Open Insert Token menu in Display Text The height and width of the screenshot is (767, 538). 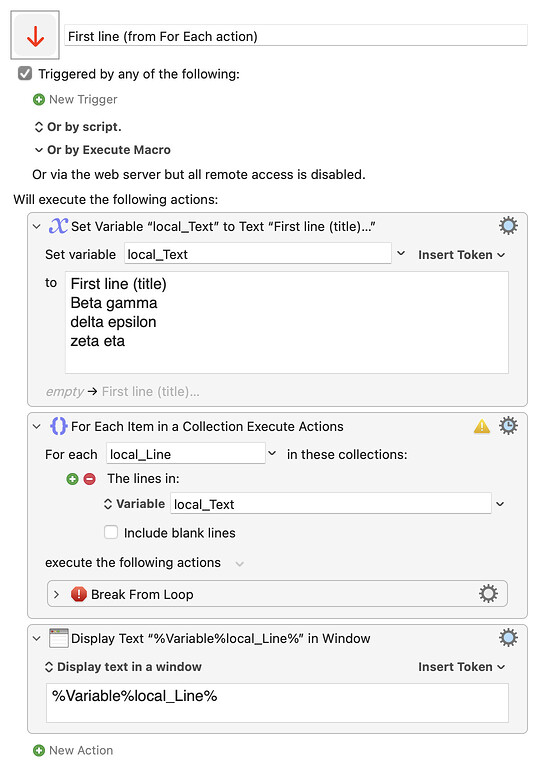point(461,667)
